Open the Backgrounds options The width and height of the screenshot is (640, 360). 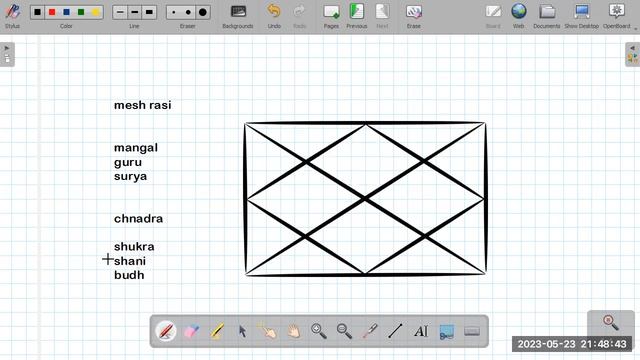tap(238, 16)
